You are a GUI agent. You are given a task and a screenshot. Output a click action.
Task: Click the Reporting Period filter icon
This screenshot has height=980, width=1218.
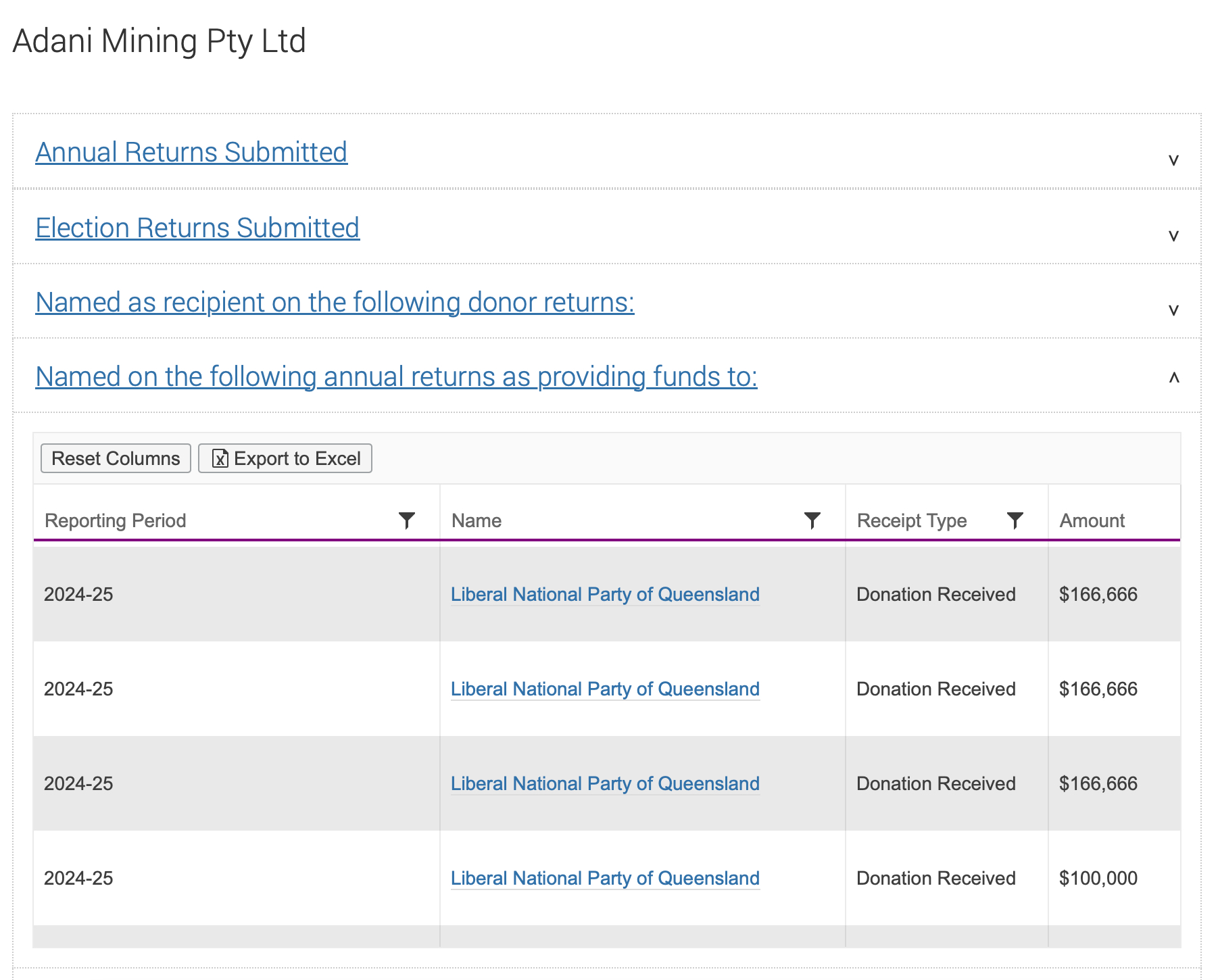[406, 520]
